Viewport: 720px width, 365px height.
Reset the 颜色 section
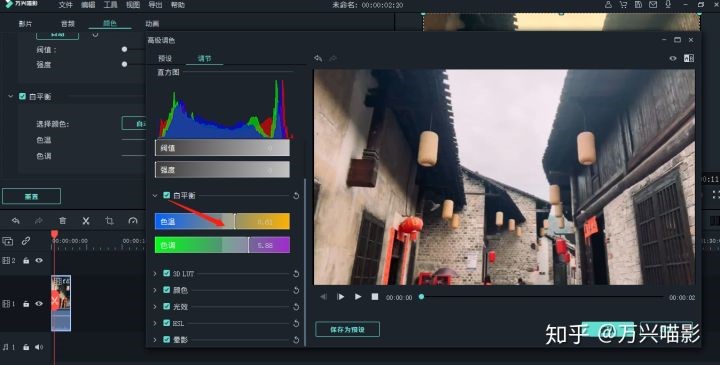pyautogui.click(x=296, y=290)
